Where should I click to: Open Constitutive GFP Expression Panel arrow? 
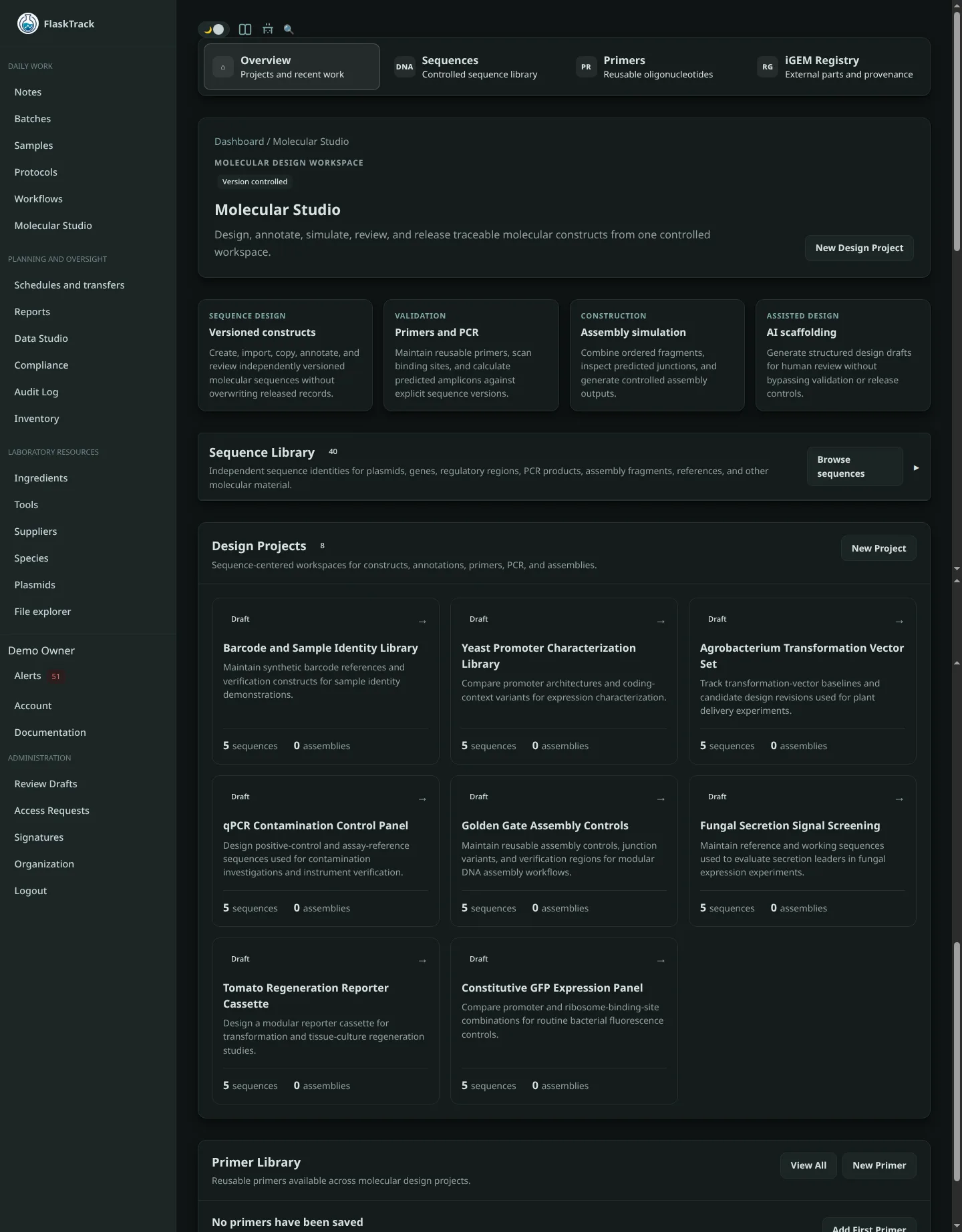coord(661,961)
